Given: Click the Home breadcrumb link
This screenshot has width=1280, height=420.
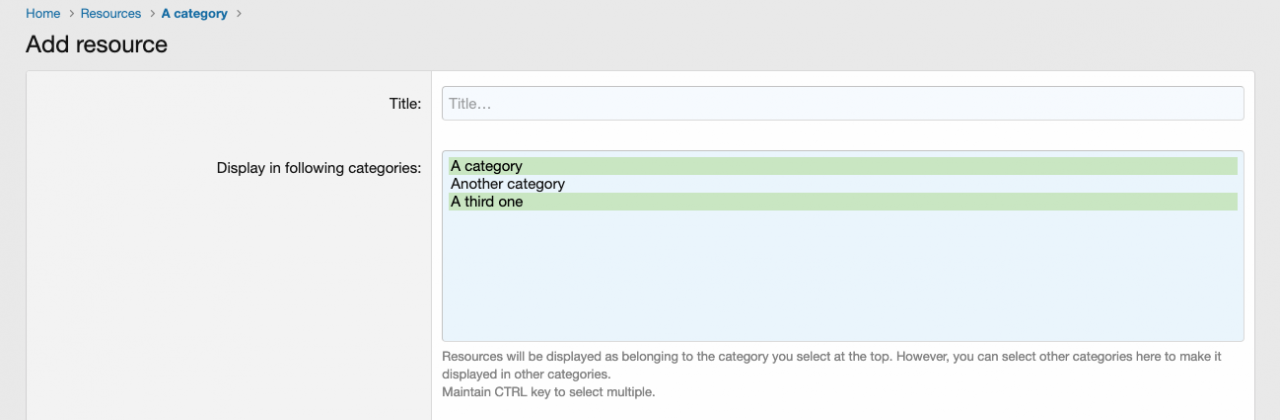Looking at the screenshot, I should (x=43, y=14).
